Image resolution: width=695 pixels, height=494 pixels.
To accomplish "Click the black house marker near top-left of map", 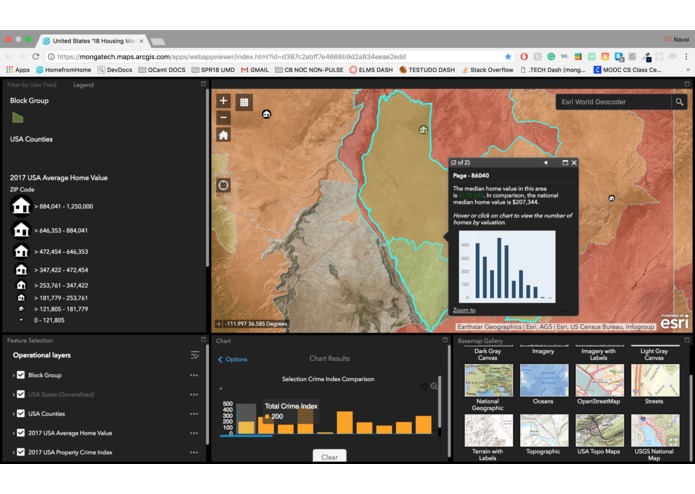I will [x=266, y=114].
